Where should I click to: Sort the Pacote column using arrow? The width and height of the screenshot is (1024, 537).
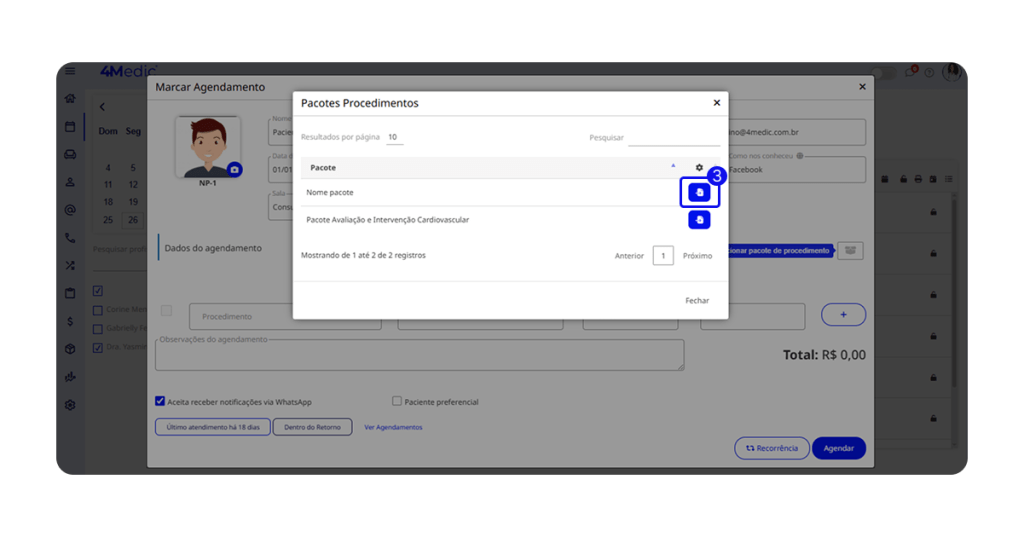[x=673, y=166]
